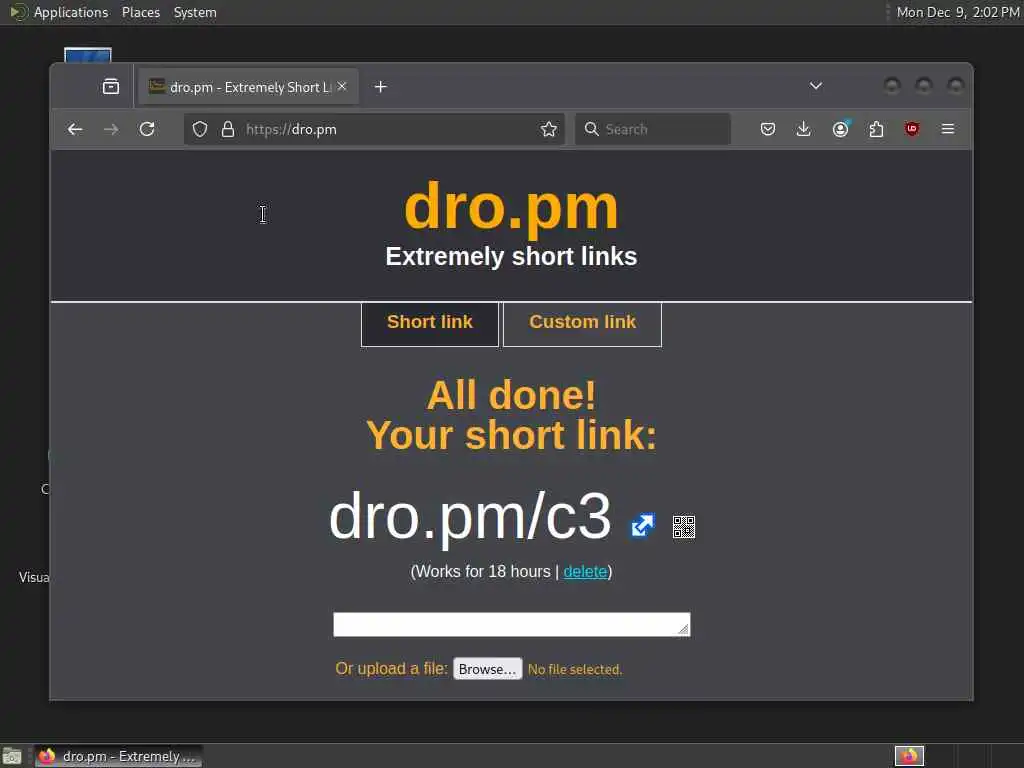Viewport: 1024px width, 768px height.
Task: Open the Downloads panel
Action: click(804, 129)
